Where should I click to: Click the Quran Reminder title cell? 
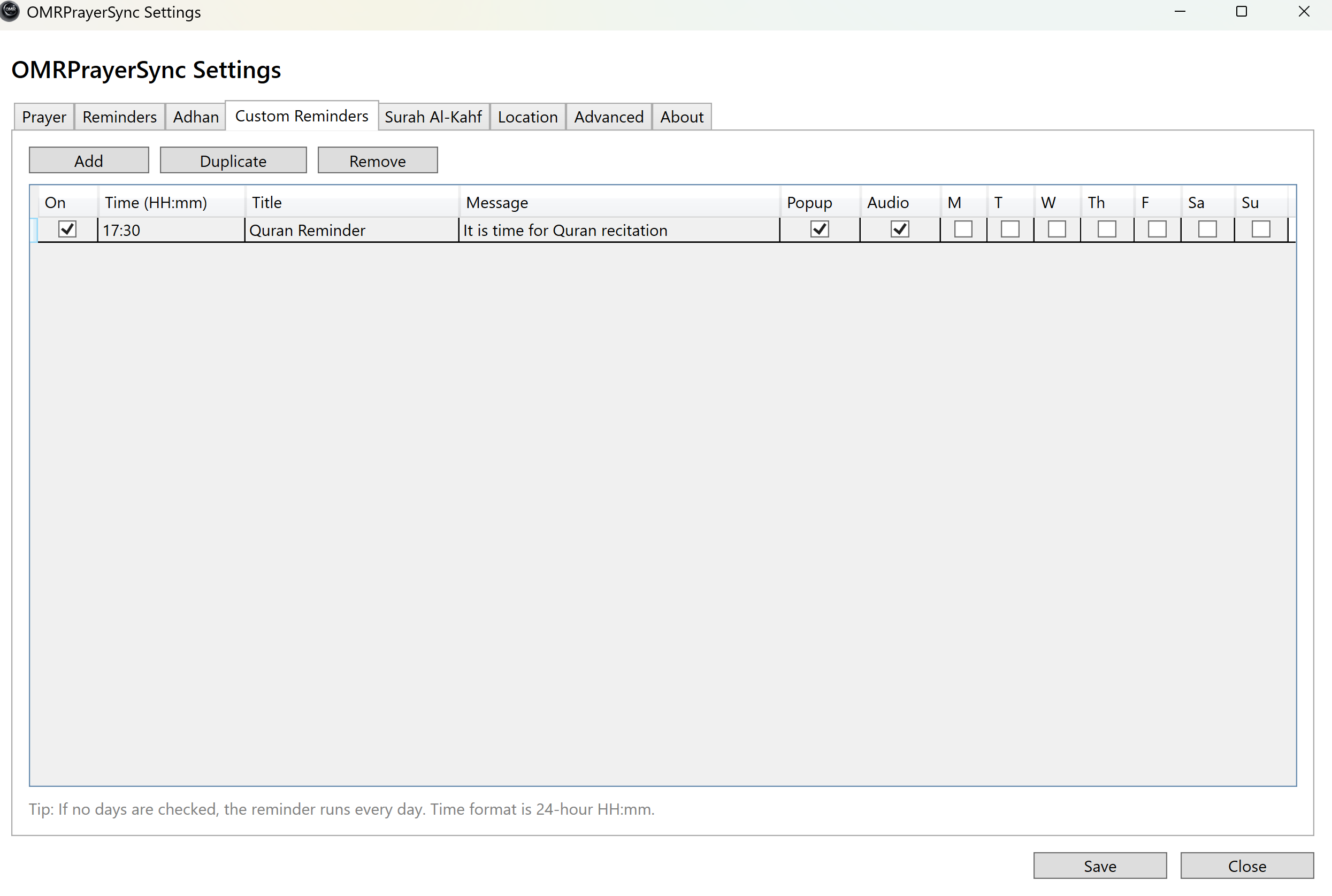tap(352, 229)
